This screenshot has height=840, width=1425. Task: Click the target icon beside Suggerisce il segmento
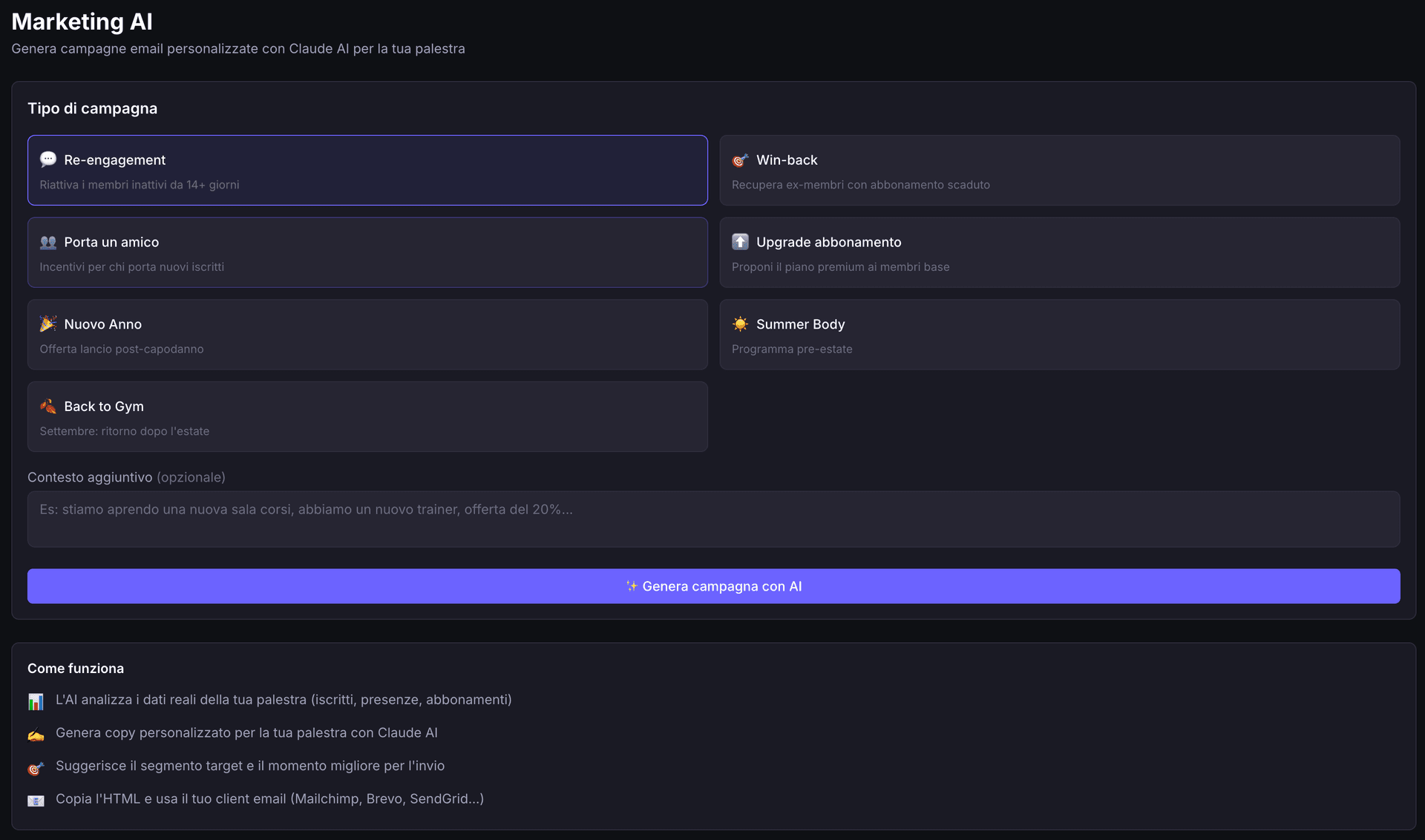click(x=36, y=768)
